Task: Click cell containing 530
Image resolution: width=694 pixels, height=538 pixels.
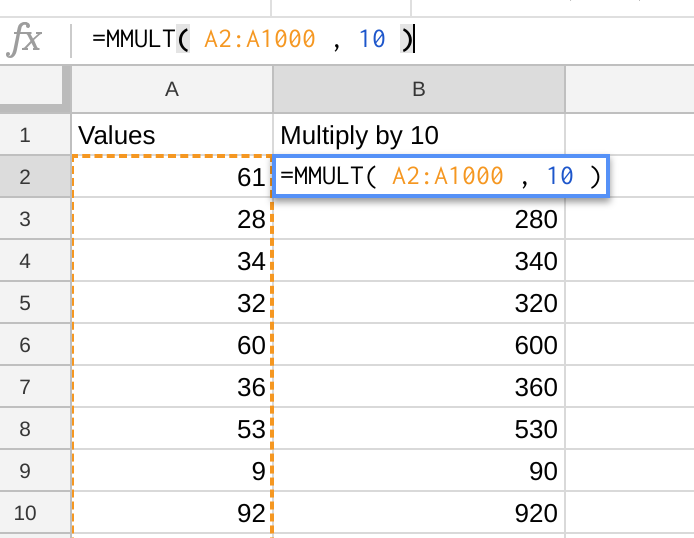Action: tap(419, 429)
